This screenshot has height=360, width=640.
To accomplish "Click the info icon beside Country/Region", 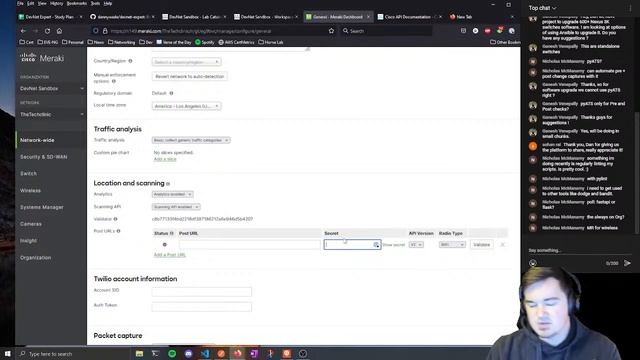I will (x=130, y=61).
